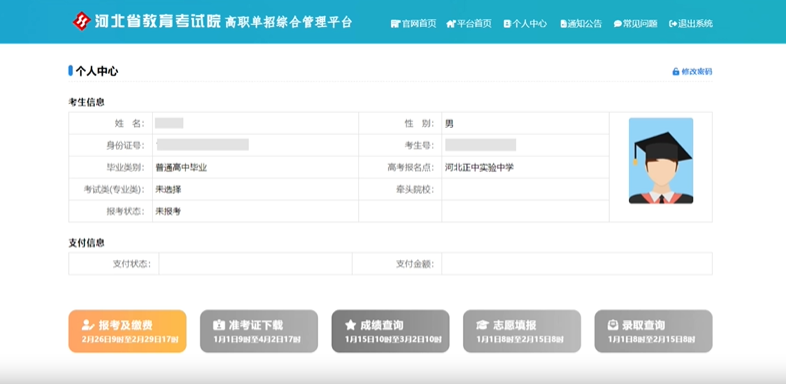Image resolution: width=786 pixels, height=384 pixels.
Task: Click 退出系统 to log out
Action: [x=695, y=24]
